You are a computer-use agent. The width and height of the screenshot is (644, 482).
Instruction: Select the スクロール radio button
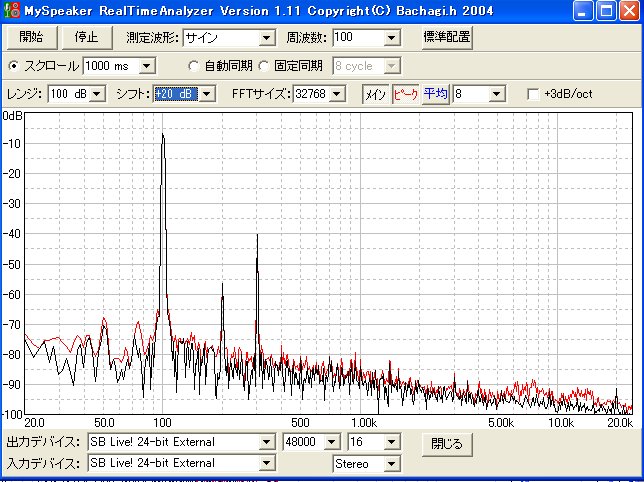[13, 66]
